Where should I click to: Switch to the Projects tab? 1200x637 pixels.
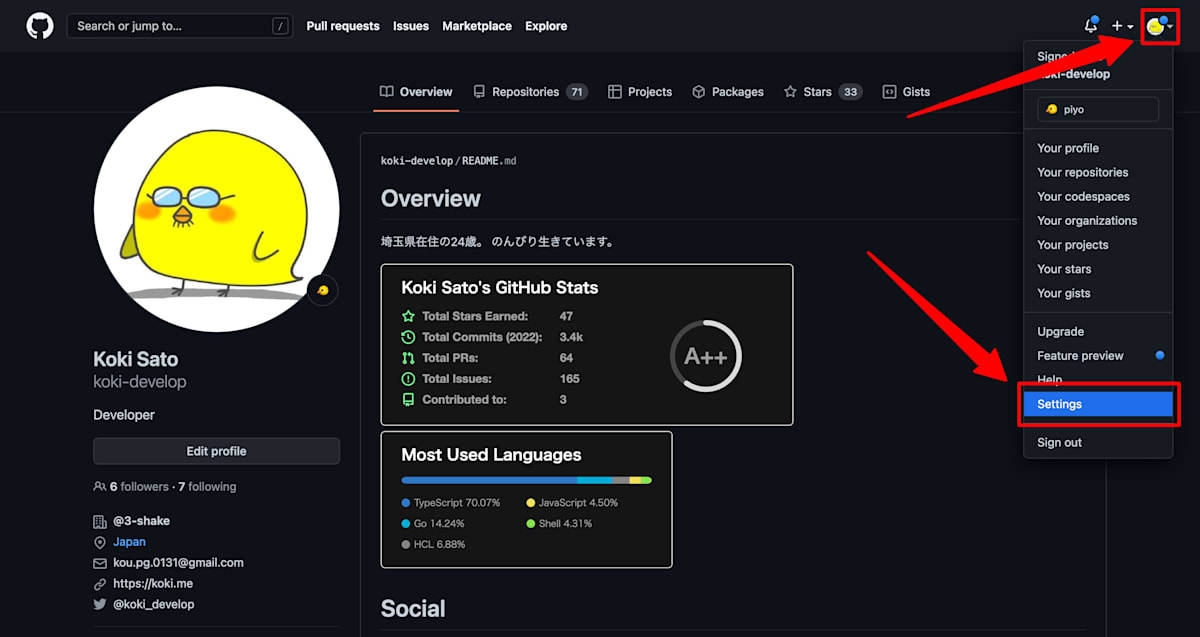(x=640, y=92)
